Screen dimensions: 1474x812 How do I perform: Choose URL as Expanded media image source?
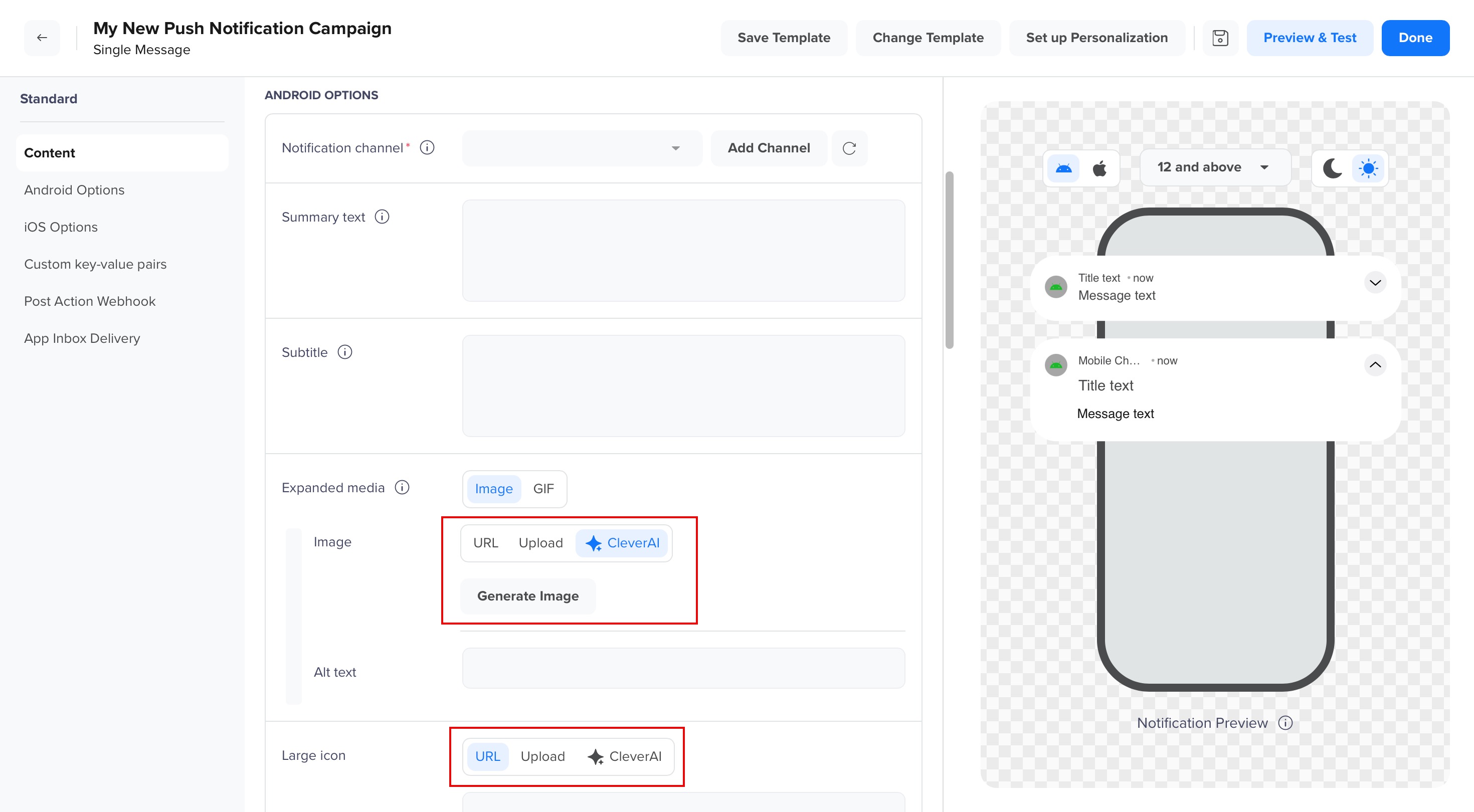click(486, 543)
